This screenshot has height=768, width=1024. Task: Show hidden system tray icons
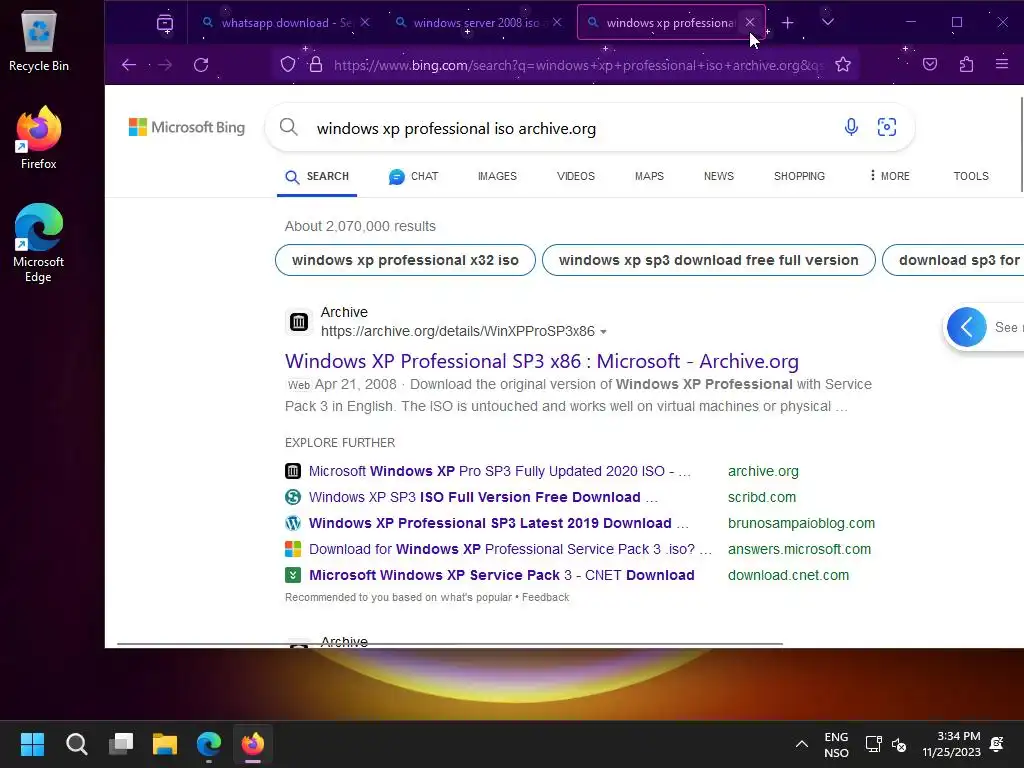(x=802, y=744)
